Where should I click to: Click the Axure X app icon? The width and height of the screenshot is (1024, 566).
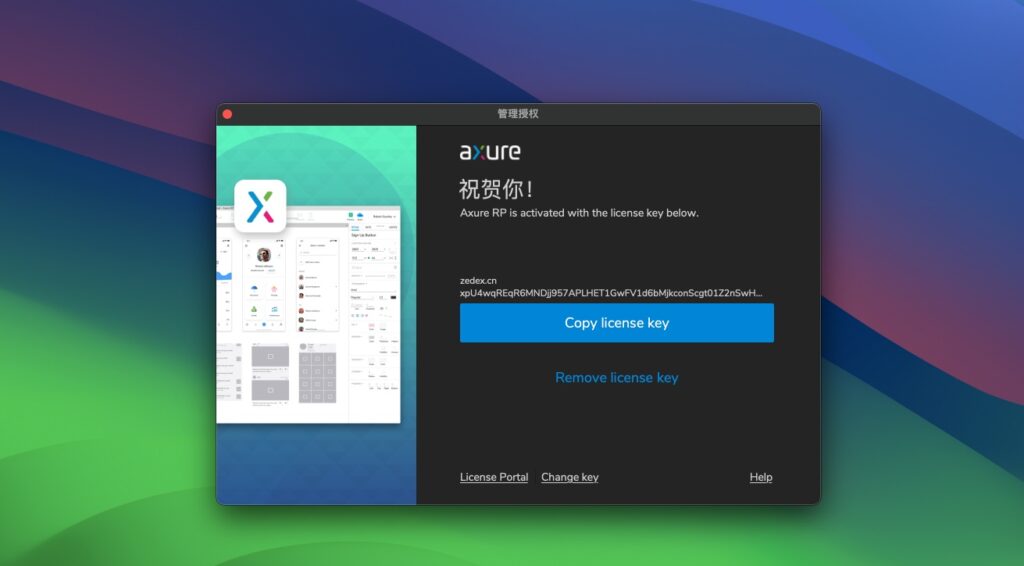260,206
